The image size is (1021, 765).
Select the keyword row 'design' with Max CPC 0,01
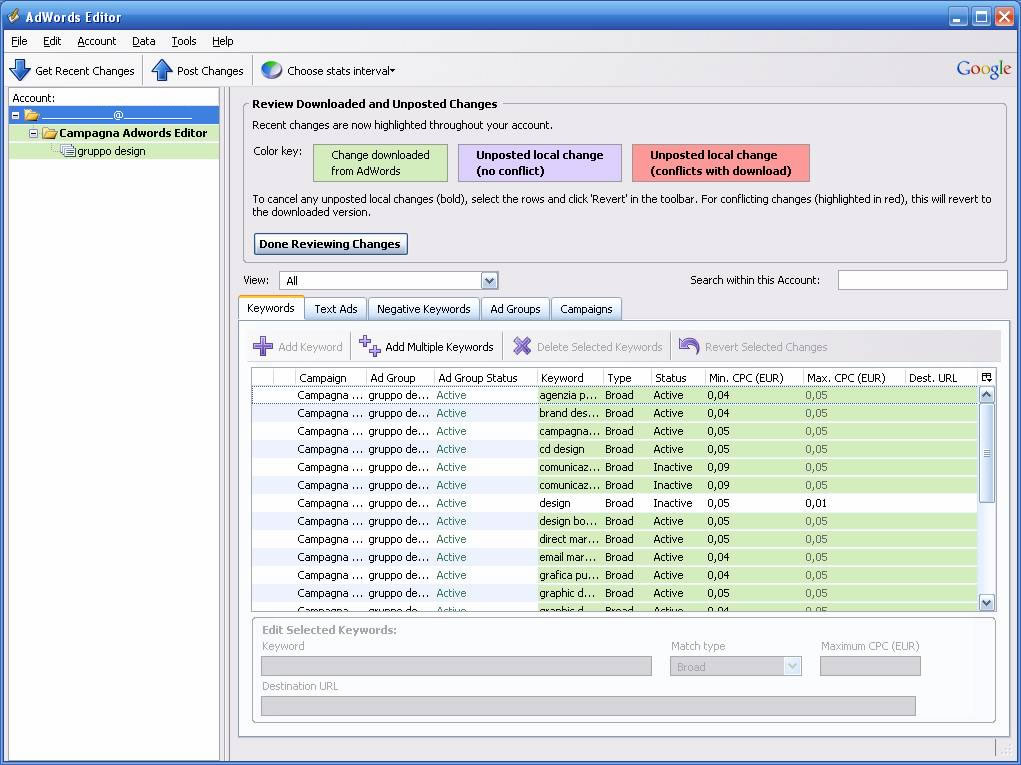pyautogui.click(x=615, y=503)
